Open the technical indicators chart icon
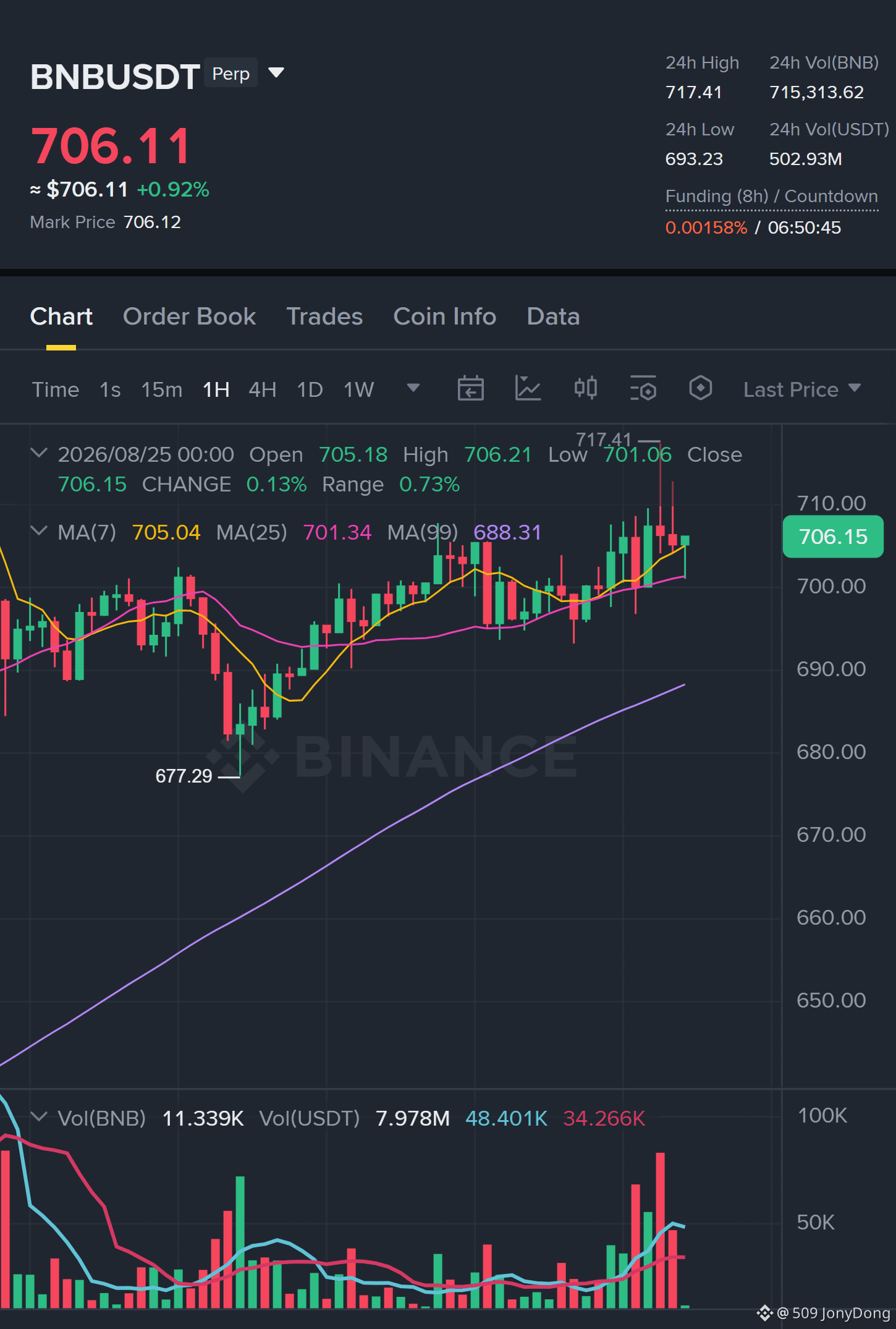Image resolution: width=896 pixels, height=1329 pixels. point(528,388)
